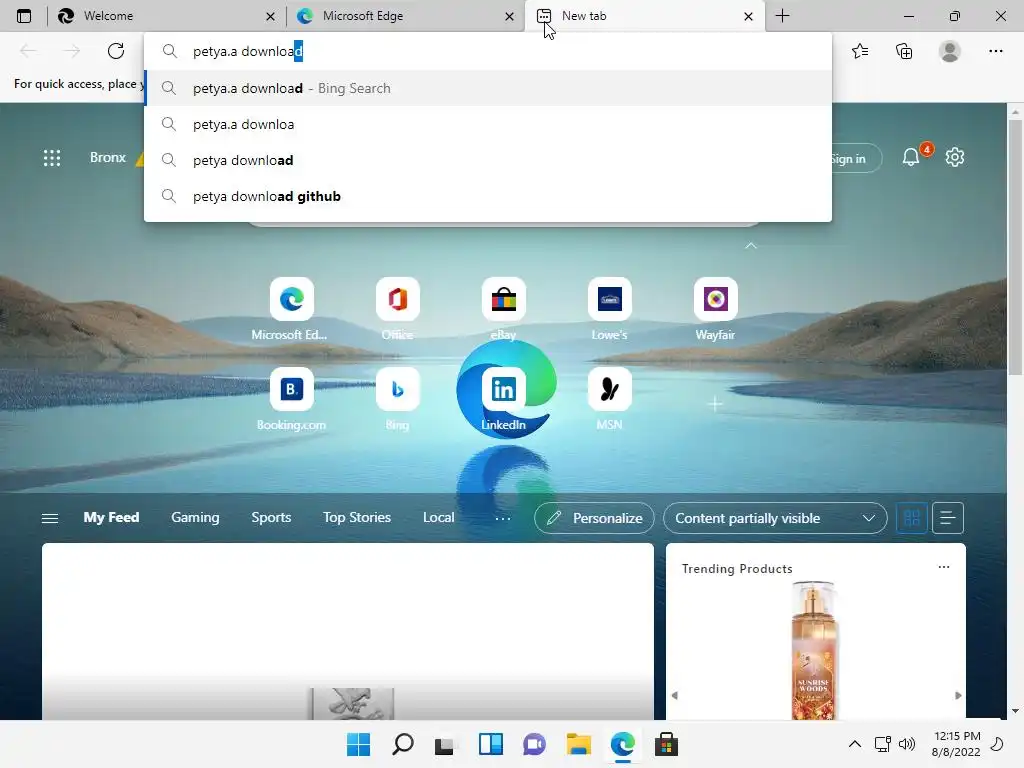Choose 'petya download github' suggestion

[x=488, y=196]
